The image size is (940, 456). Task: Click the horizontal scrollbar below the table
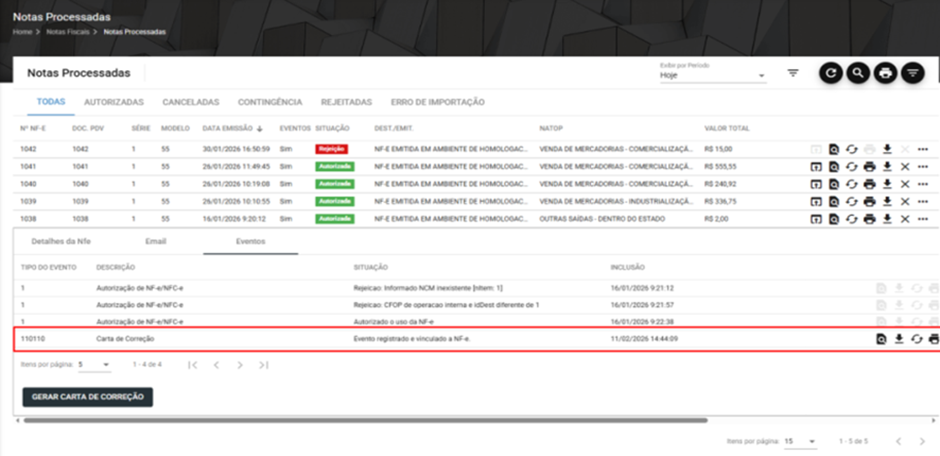tap(366, 421)
